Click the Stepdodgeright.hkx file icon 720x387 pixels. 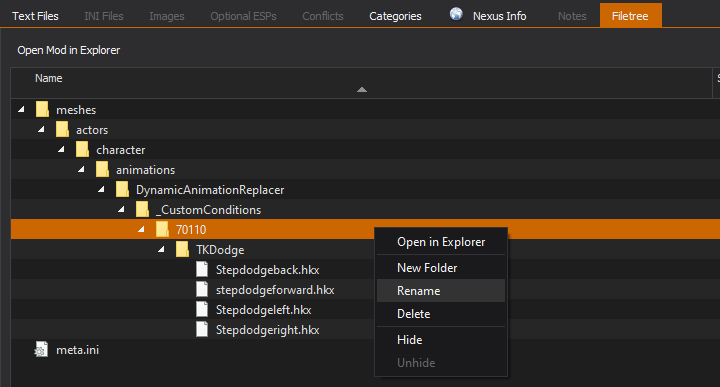point(202,329)
